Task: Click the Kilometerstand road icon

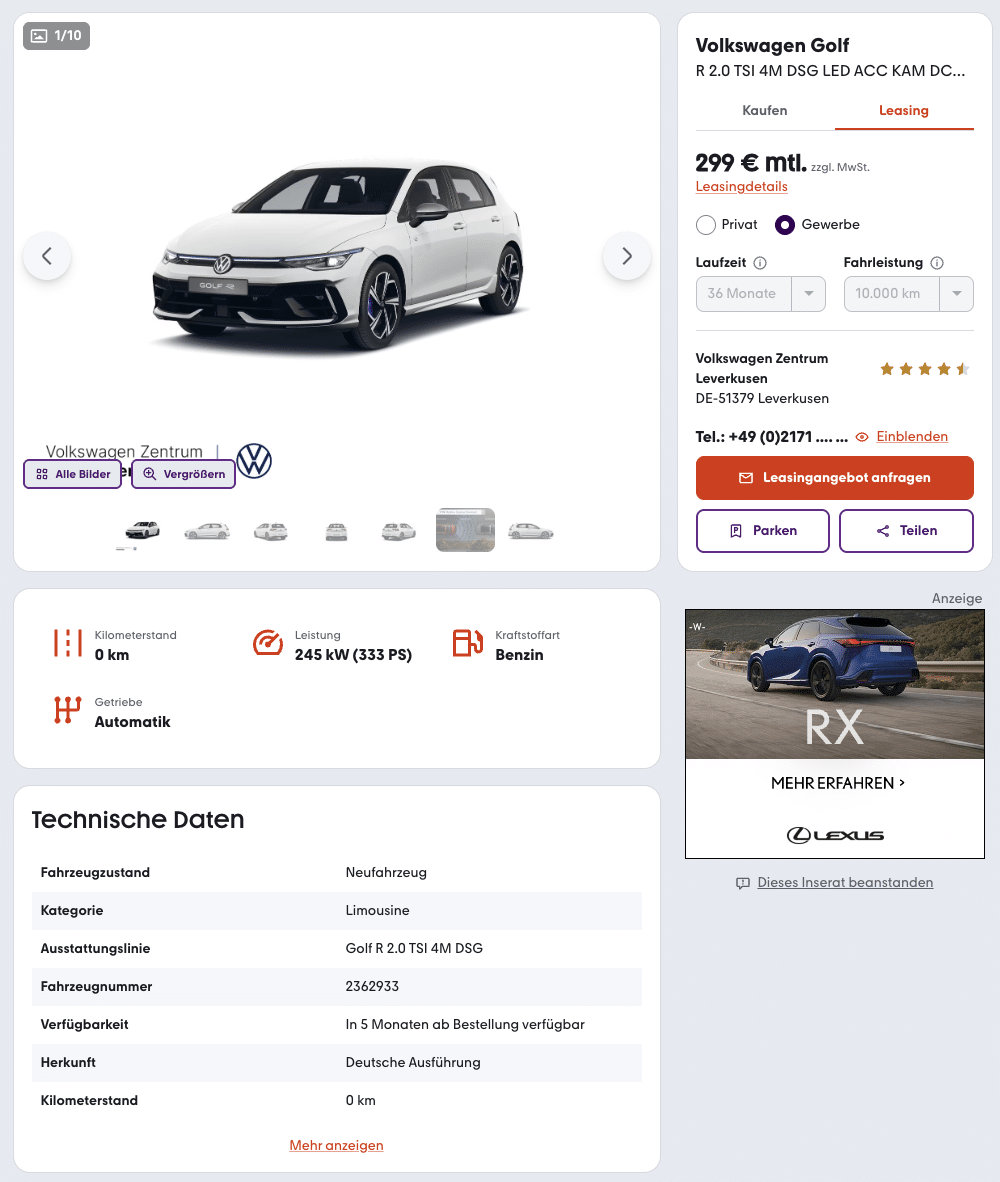Action: point(67,643)
